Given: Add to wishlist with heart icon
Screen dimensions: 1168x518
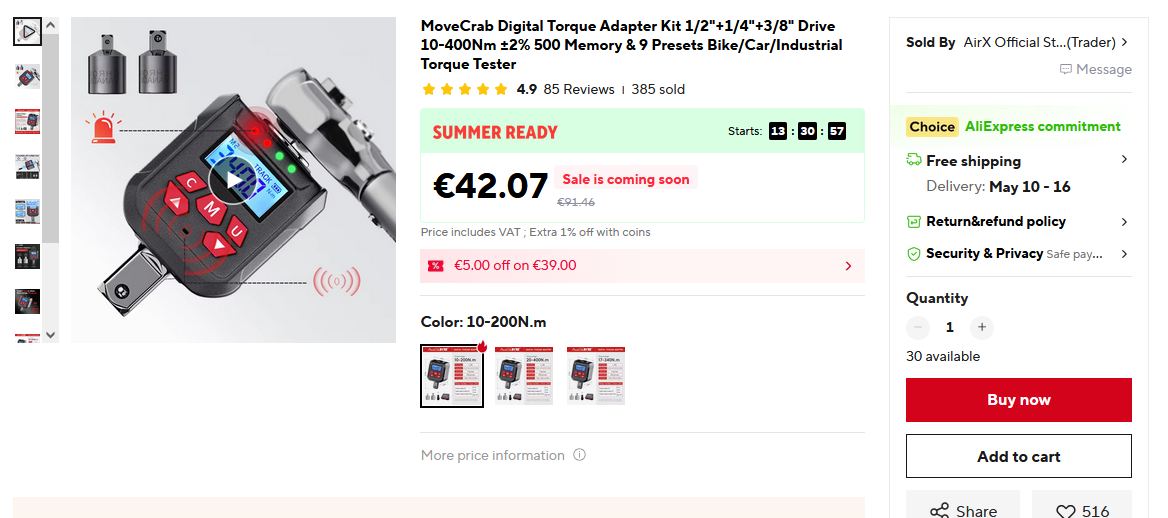Looking at the screenshot, I should pyautogui.click(x=1067, y=511).
